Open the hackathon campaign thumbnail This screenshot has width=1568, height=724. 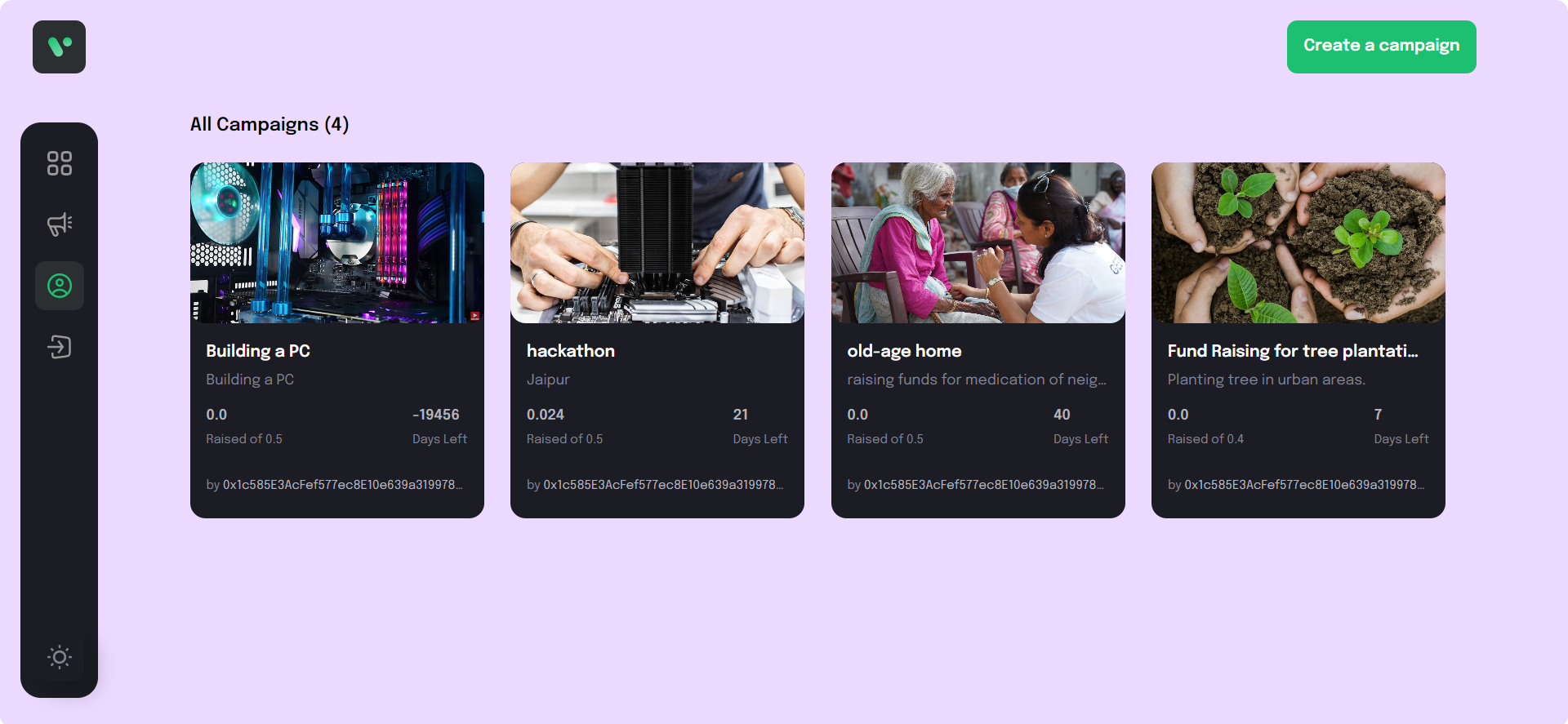pyautogui.click(x=657, y=242)
